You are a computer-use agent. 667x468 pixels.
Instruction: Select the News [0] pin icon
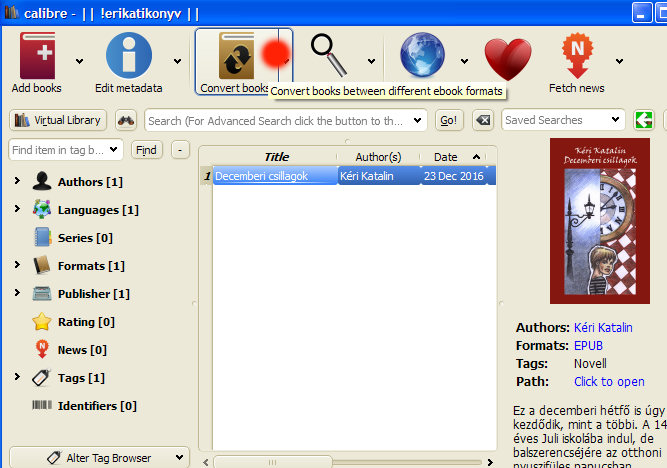[42, 349]
